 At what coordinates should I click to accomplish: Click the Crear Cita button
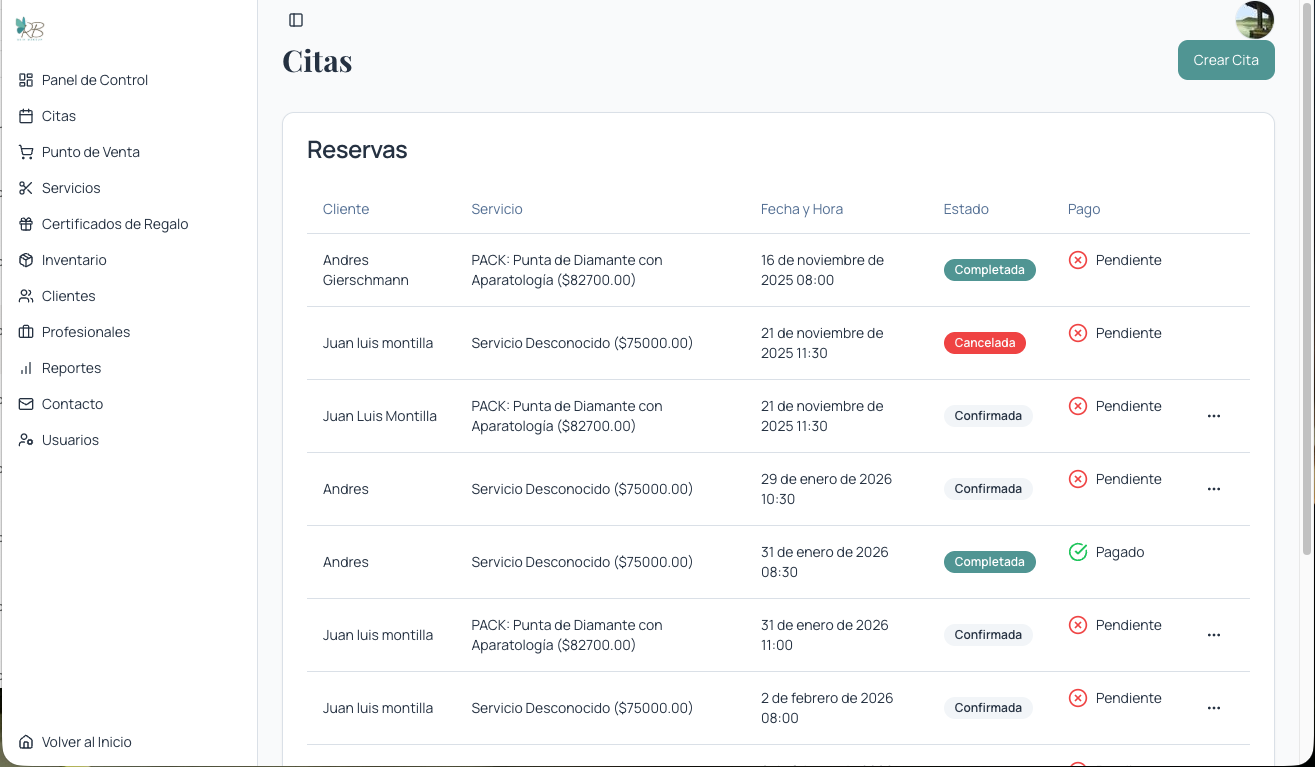pos(1226,60)
